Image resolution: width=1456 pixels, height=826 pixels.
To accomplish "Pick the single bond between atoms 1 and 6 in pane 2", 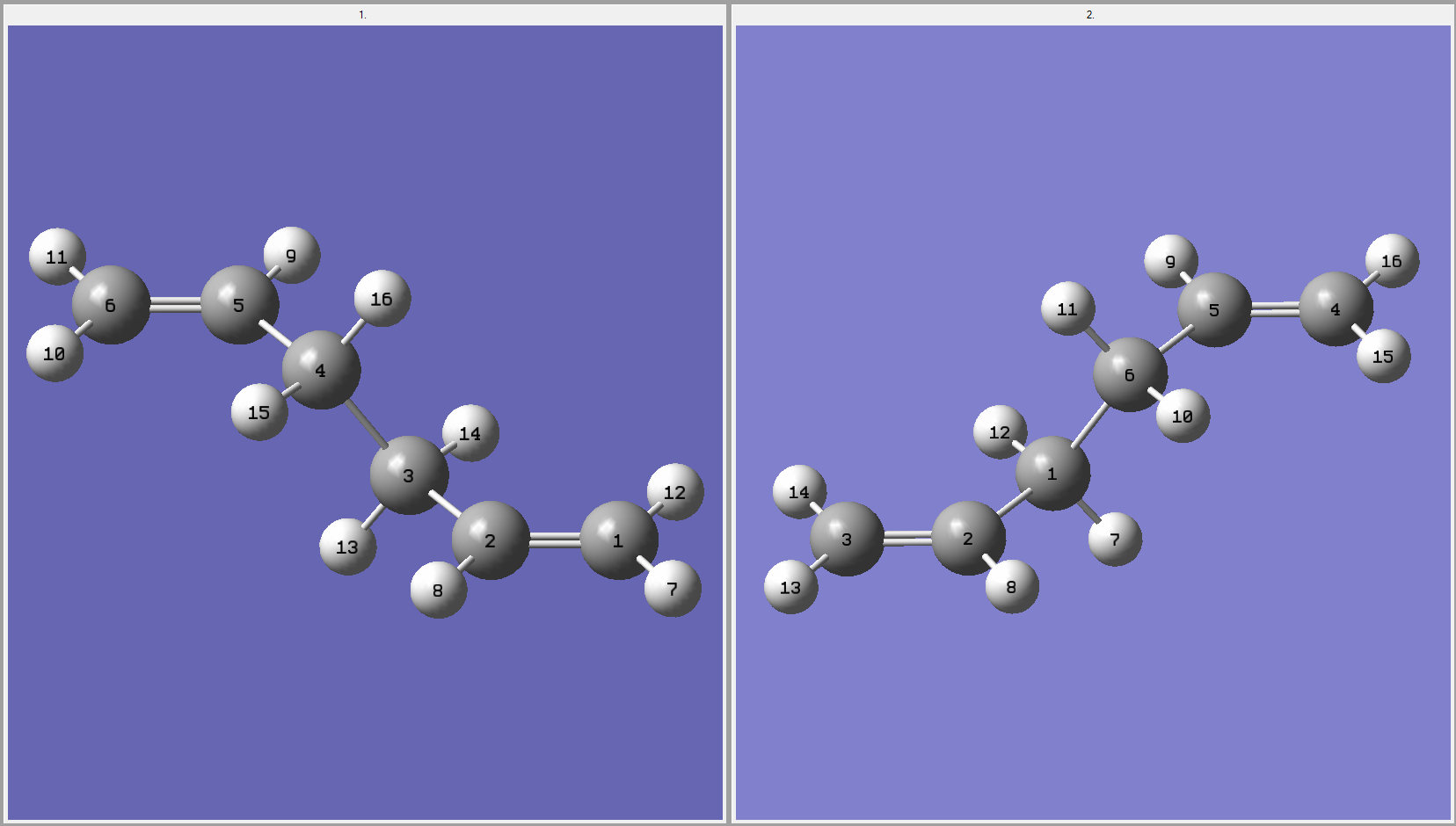I will pyautogui.click(x=1090, y=425).
